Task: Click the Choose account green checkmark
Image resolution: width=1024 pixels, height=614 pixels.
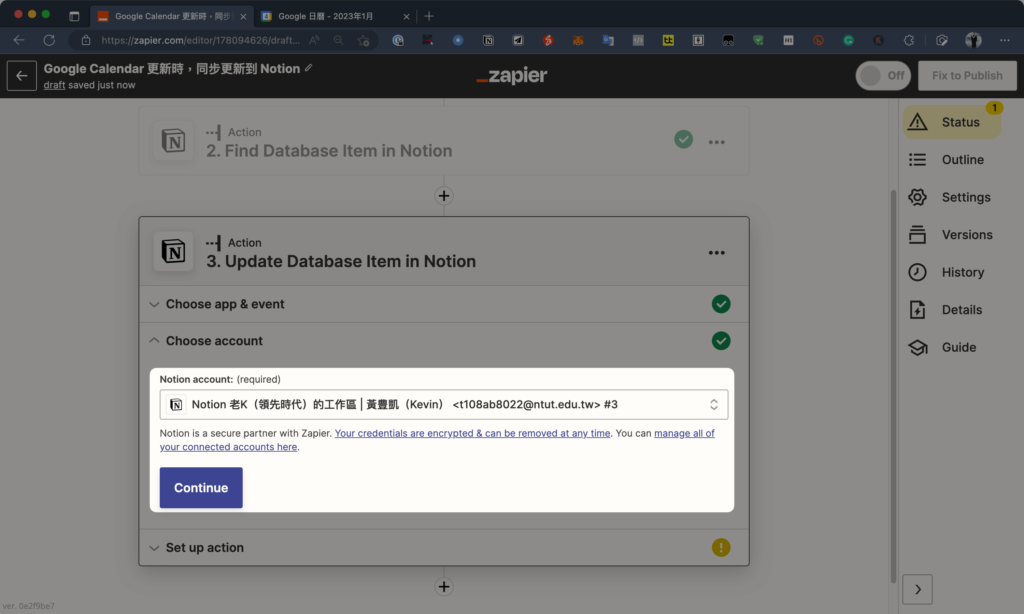Action: coord(721,341)
